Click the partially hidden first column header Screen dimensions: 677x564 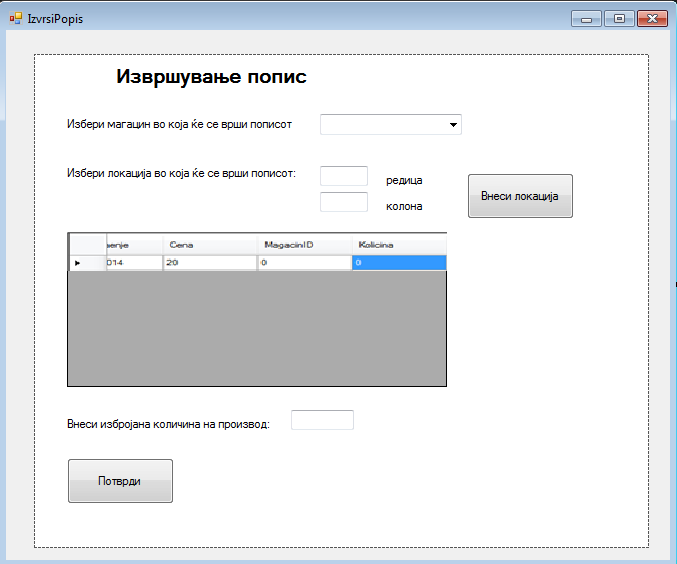click(134, 244)
